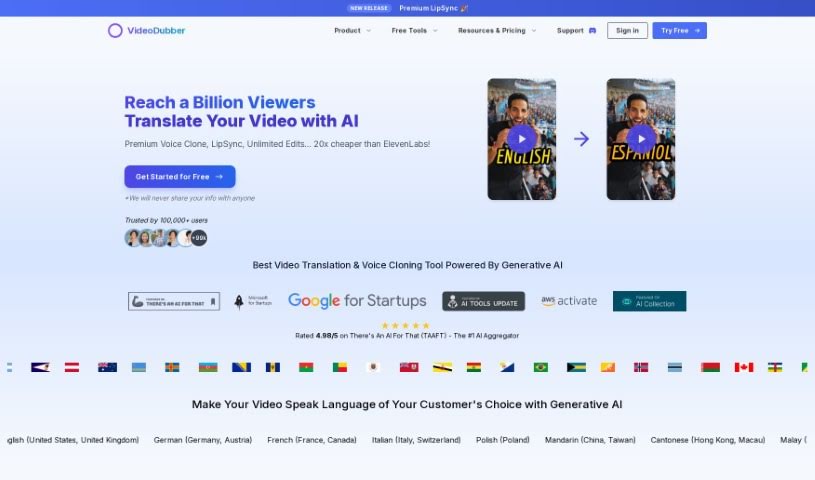Click the Belarus flag
Image resolution: width=815 pixels, height=480 pixels.
click(710, 367)
